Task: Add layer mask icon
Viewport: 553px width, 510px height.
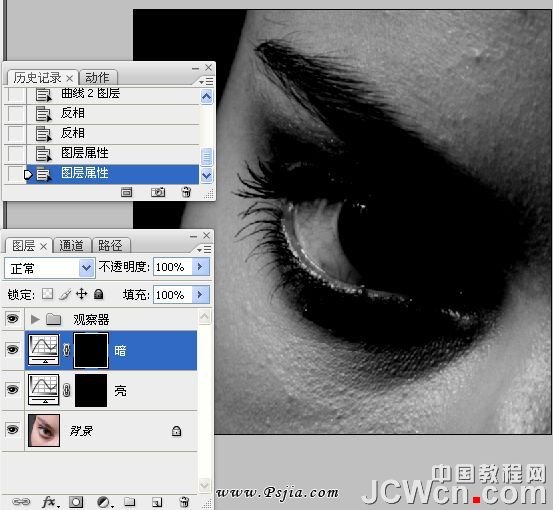Action: pos(76,502)
